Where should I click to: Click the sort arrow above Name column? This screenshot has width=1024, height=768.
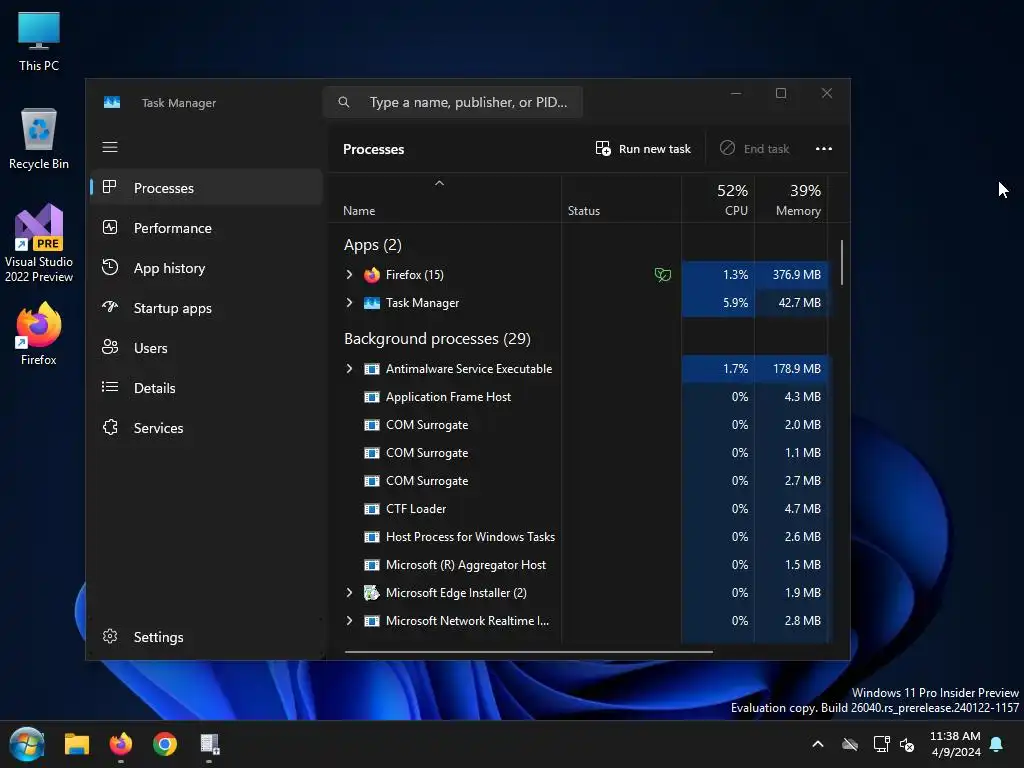coord(440,184)
